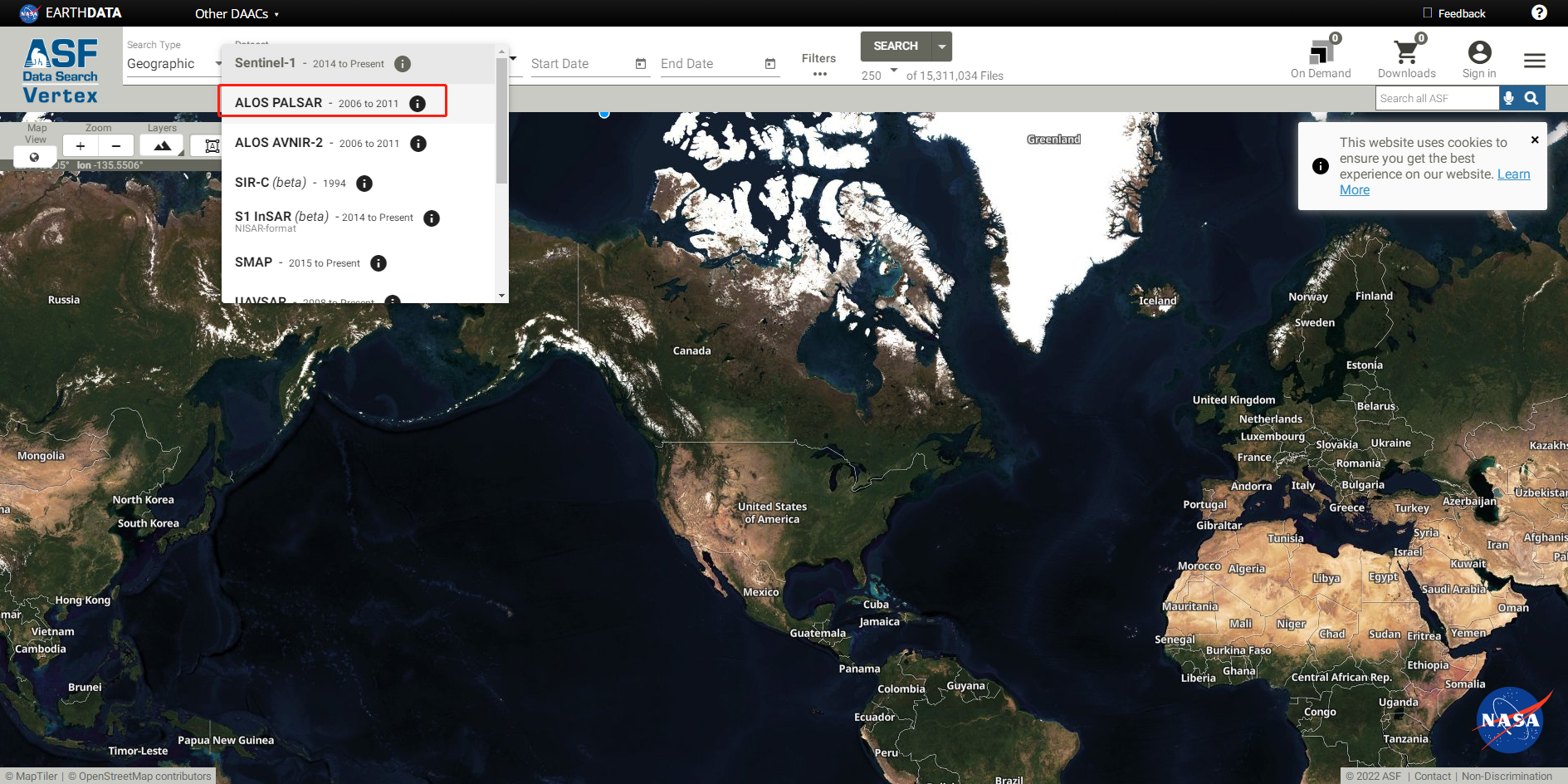The width and height of the screenshot is (1568, 784).
Task: Click Feedback button in top bar
Action: pyautogui.click(x=1454, y=13)
